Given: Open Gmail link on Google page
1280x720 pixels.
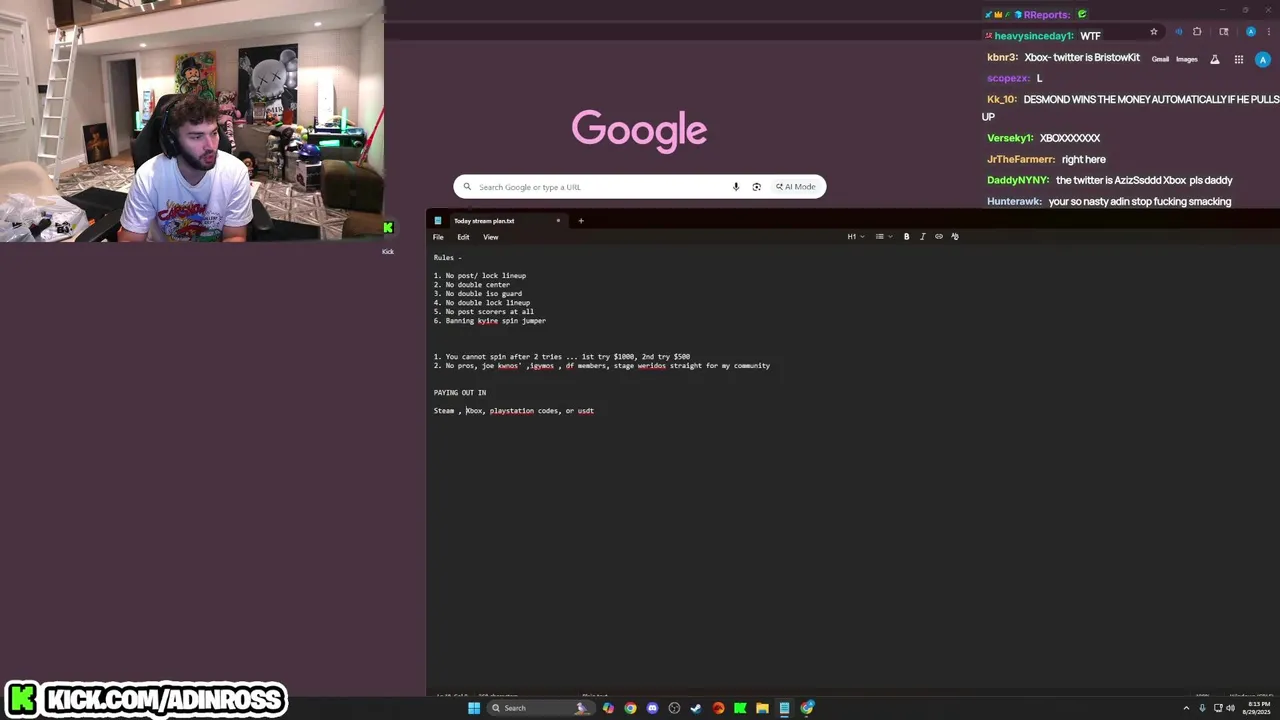Looking at the screenshot, I should (x=1160, y=59).
